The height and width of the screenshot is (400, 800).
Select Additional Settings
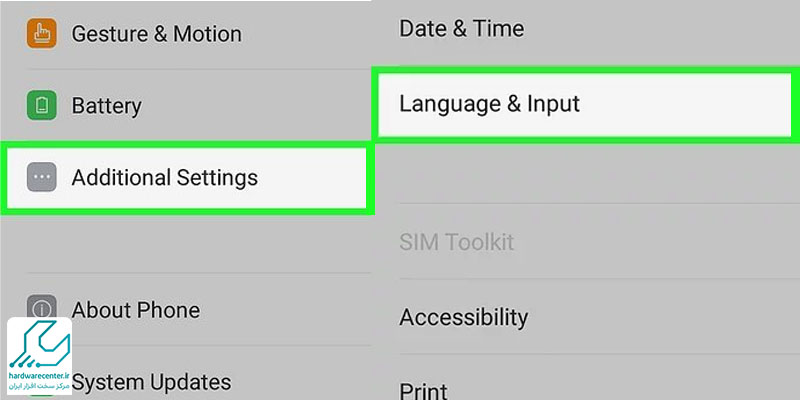pyautogui.click(x=187, y=178)
